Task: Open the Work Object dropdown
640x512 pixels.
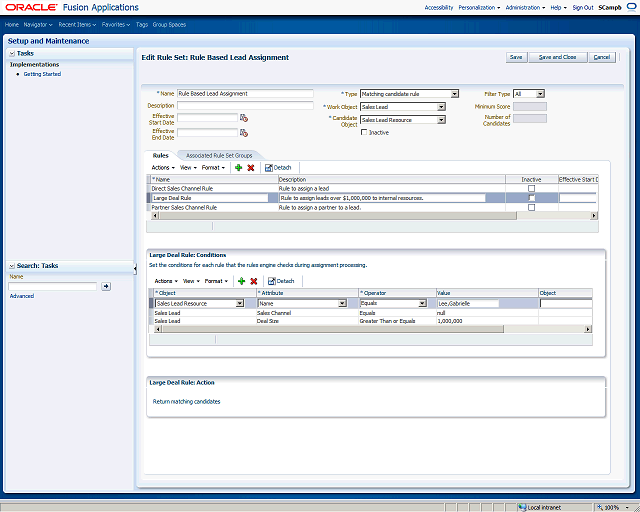Action: (441, 107)
